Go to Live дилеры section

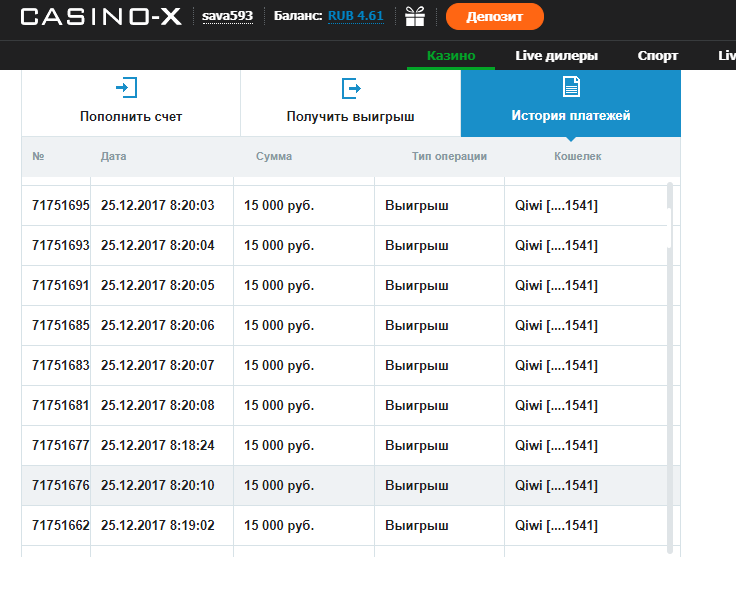[557, 55]
